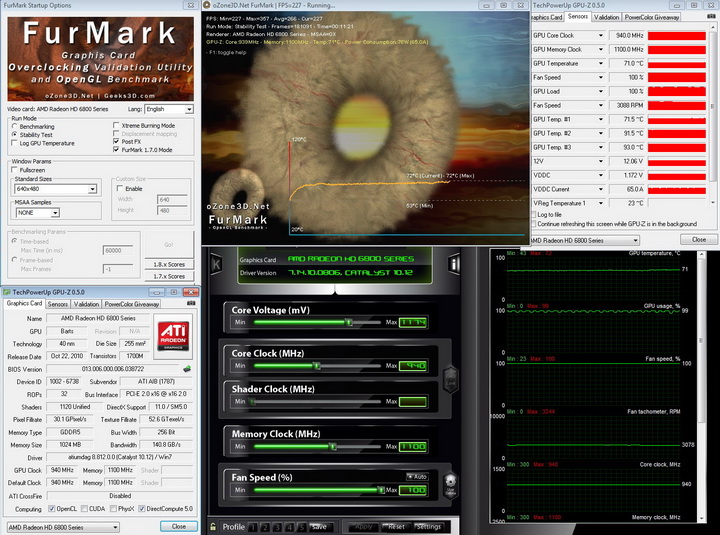
Task: Enable Fullscreen in Window Params
Action: click(15, 170)
